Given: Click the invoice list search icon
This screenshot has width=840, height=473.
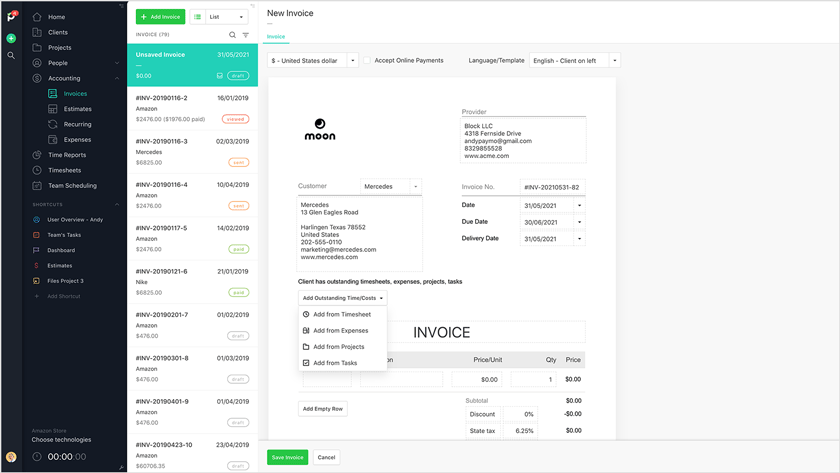Looking at the screenshot, I should tap(233, 35).
